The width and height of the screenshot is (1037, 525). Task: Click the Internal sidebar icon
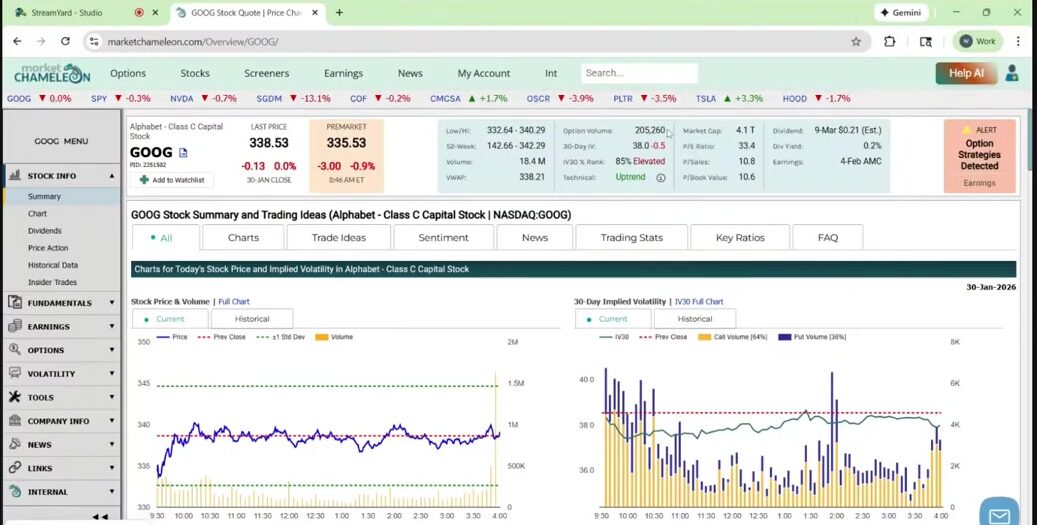click(x=15, y=491)
